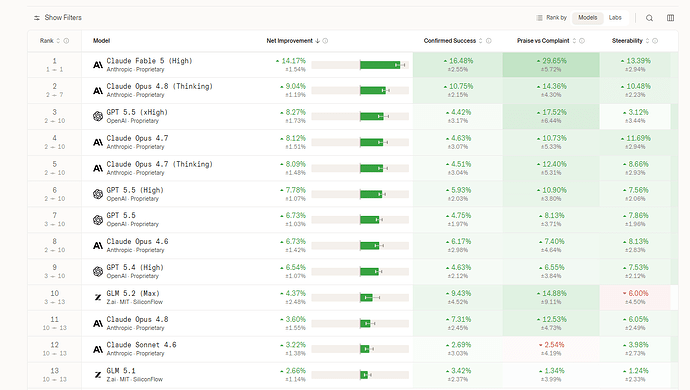
Task: Open the GPT 5.5 (xHigh) model
Action: 137,112
